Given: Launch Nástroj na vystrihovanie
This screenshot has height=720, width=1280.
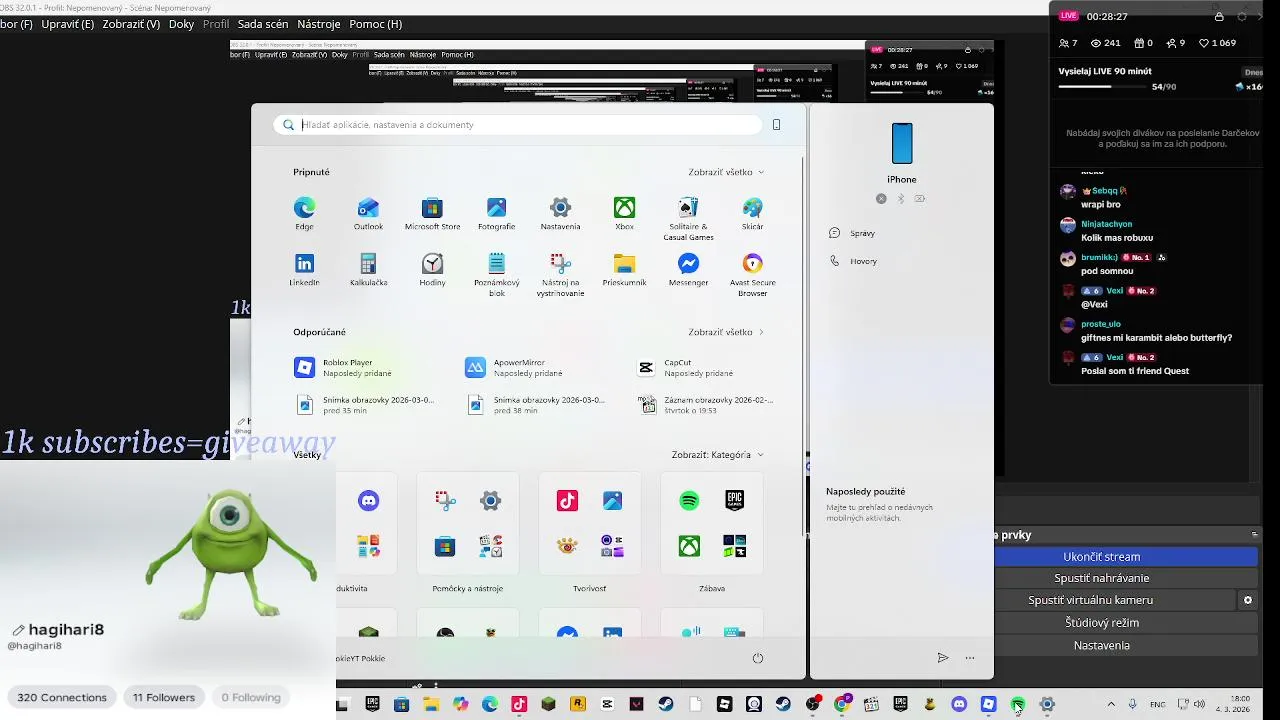Looking at the screenshot, I should (560, 274).
